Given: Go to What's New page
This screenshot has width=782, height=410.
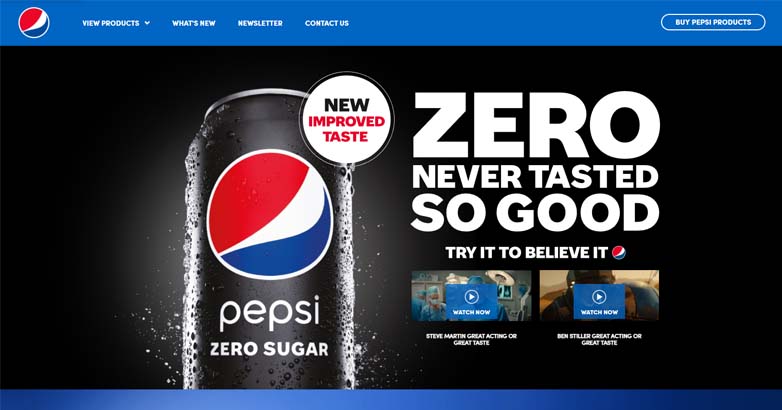Looking at the screenshot, I should click(194, 23).
